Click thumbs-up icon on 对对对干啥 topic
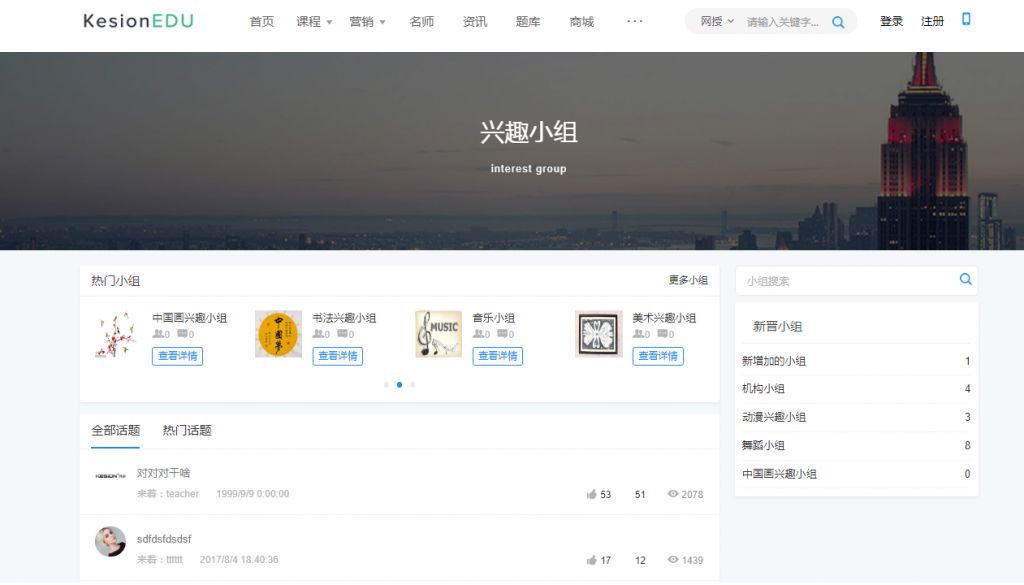Screen dimensions: 1024x585 pos(592,494)
